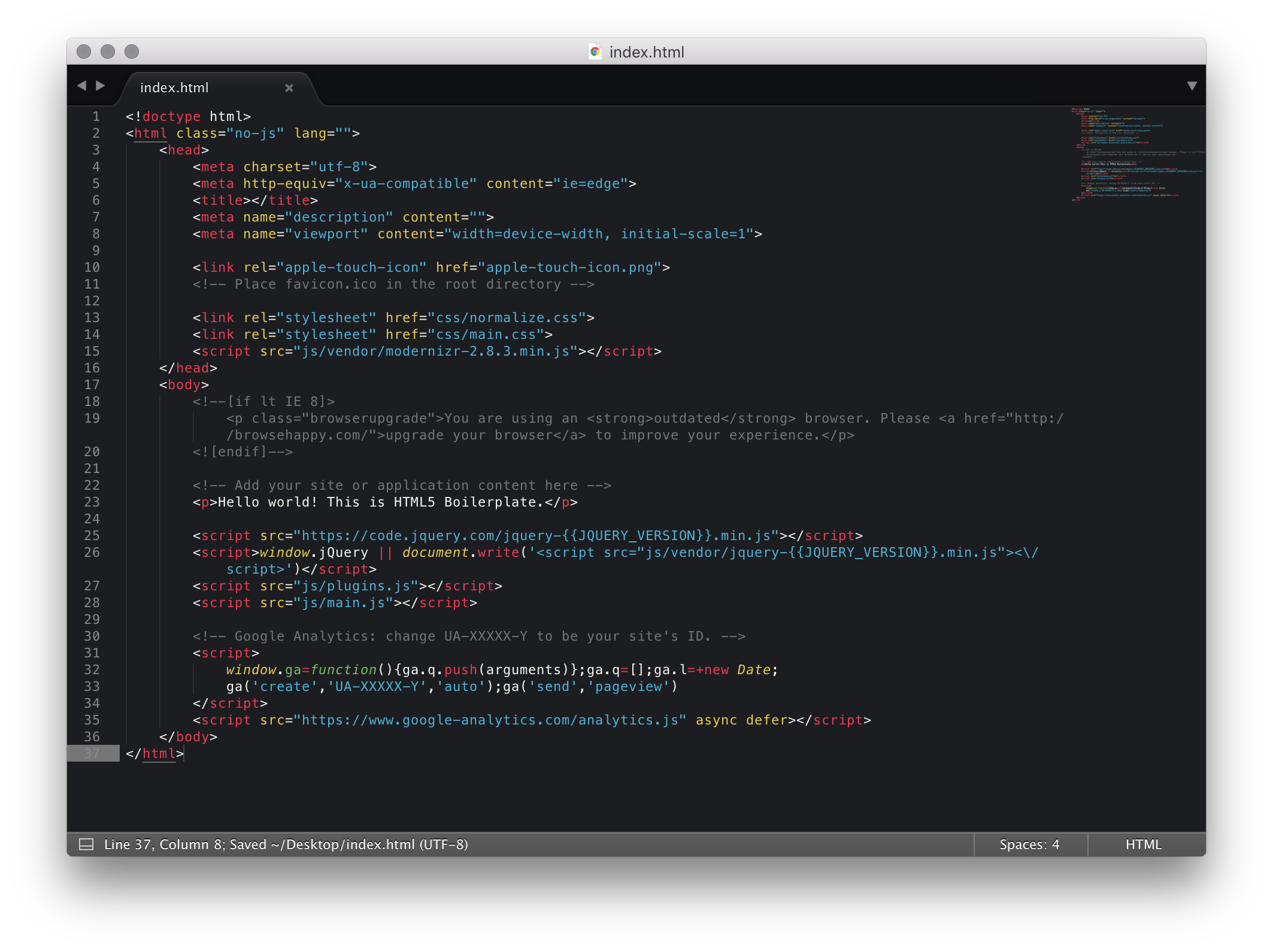Click the closing head tag on line 16
The height and width of the screenshot is (952, 1273).
tap(188, 368)
